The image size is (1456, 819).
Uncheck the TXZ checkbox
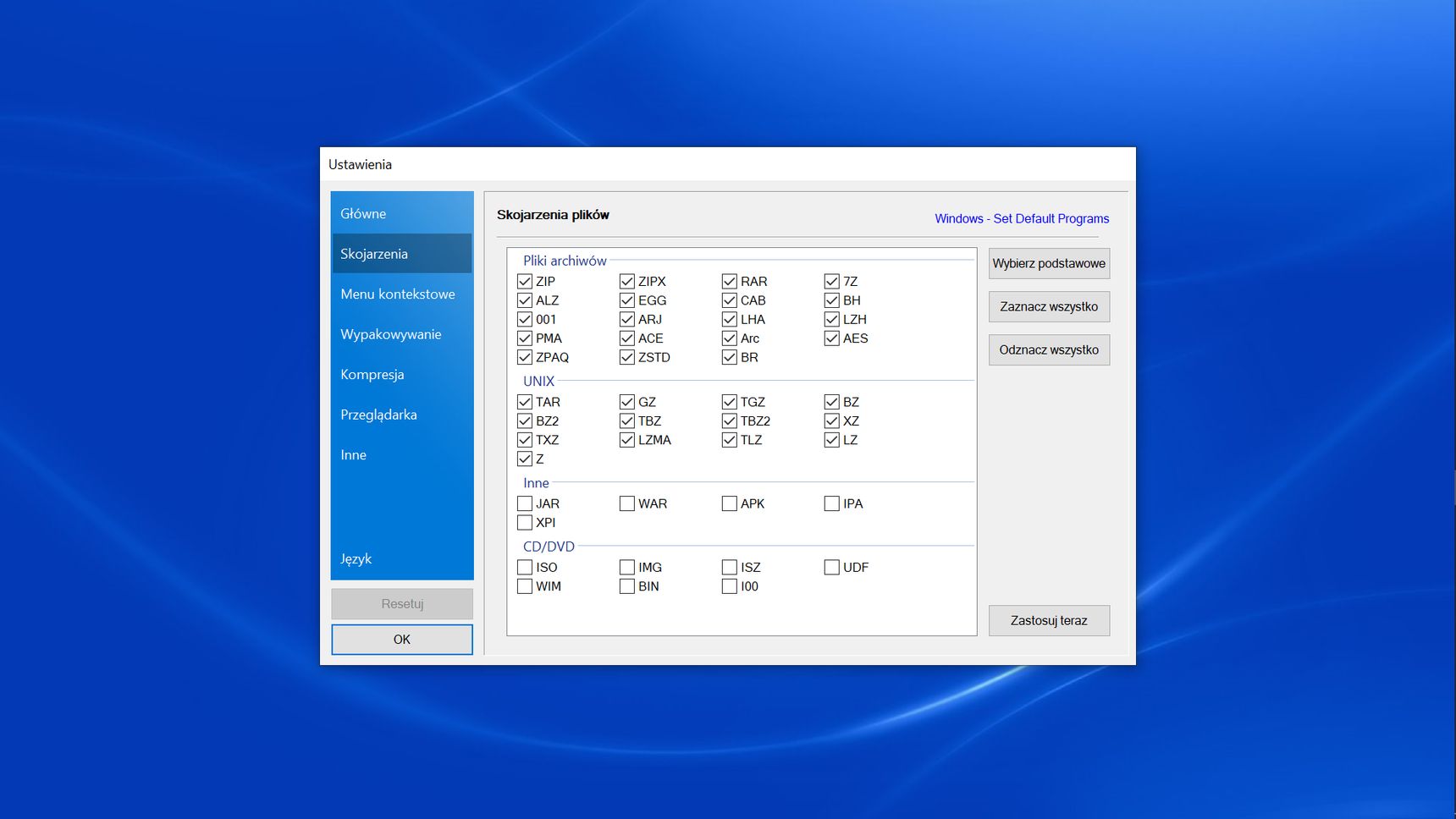point(525,440)
